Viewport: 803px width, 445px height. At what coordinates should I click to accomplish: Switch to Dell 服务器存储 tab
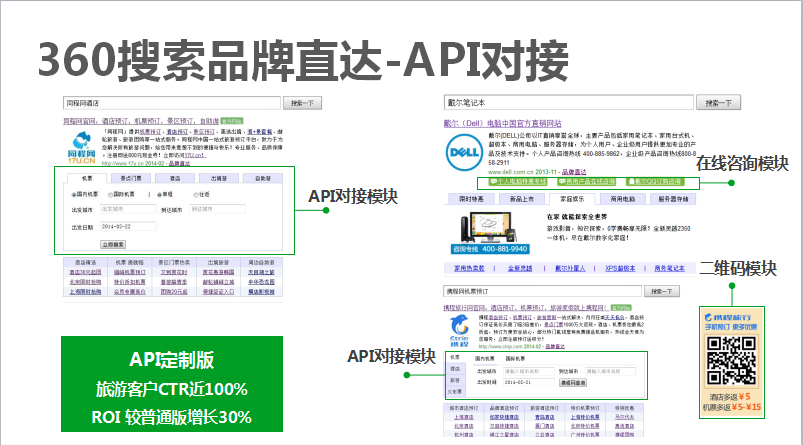pos(673,199)
